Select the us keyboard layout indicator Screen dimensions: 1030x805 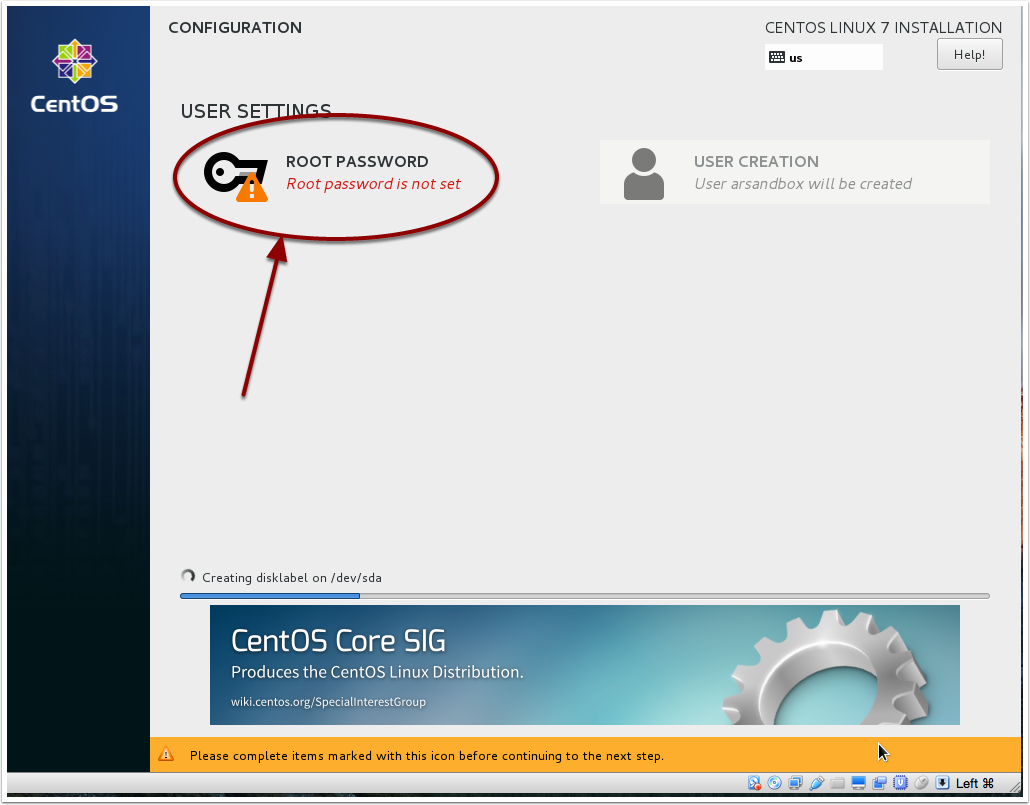824,57
